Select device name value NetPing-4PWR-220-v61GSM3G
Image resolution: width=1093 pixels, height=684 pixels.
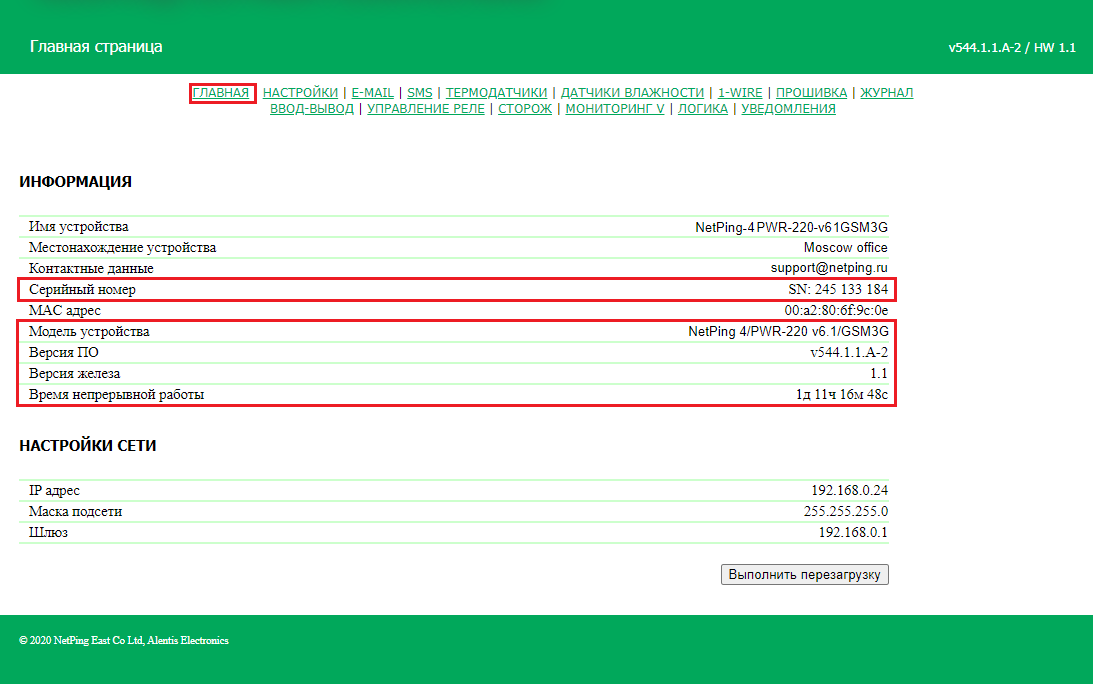point(791,227)
